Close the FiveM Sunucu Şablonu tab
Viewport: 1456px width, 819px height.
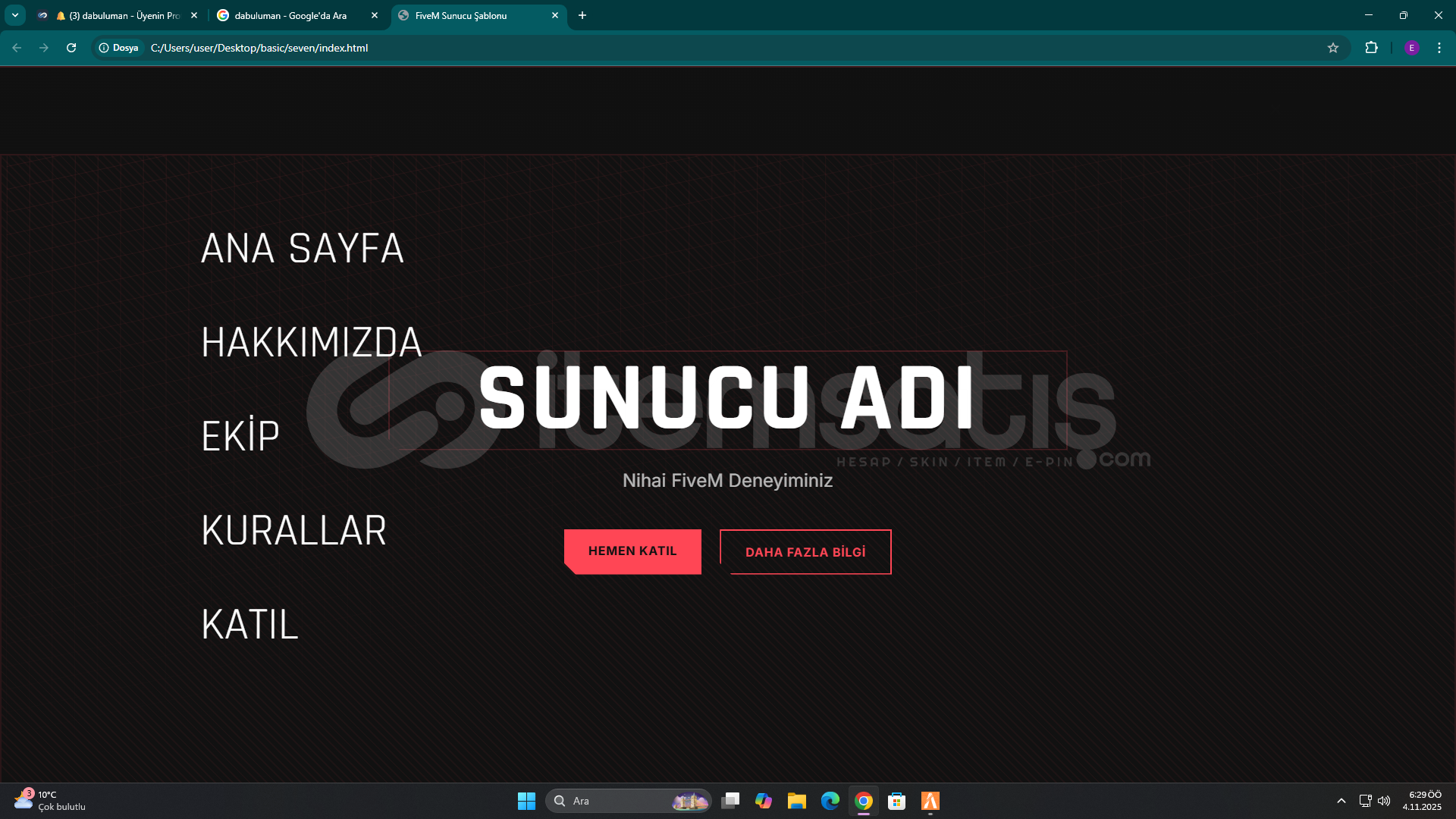tap(555, 15)
